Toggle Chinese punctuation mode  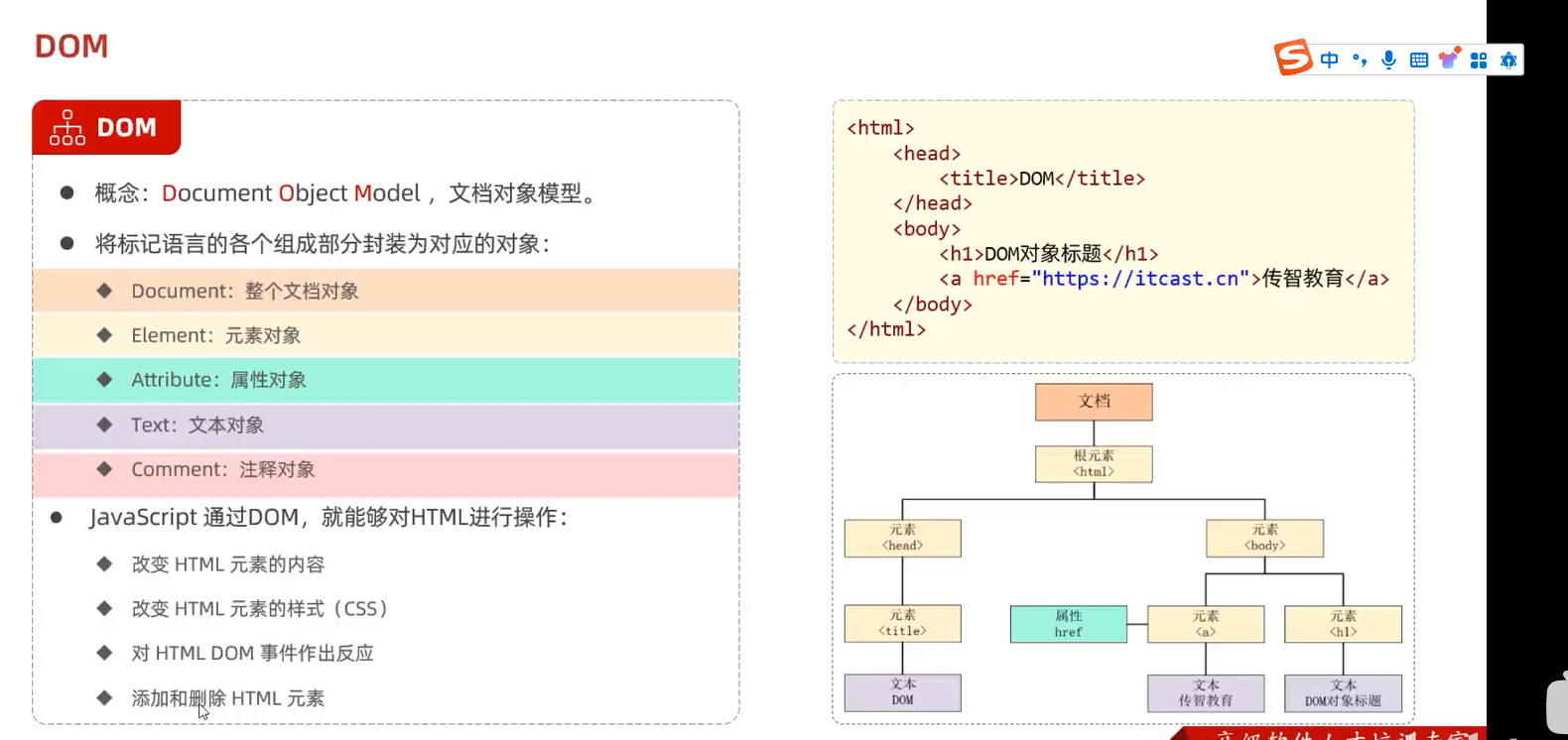pos(1360,61)
